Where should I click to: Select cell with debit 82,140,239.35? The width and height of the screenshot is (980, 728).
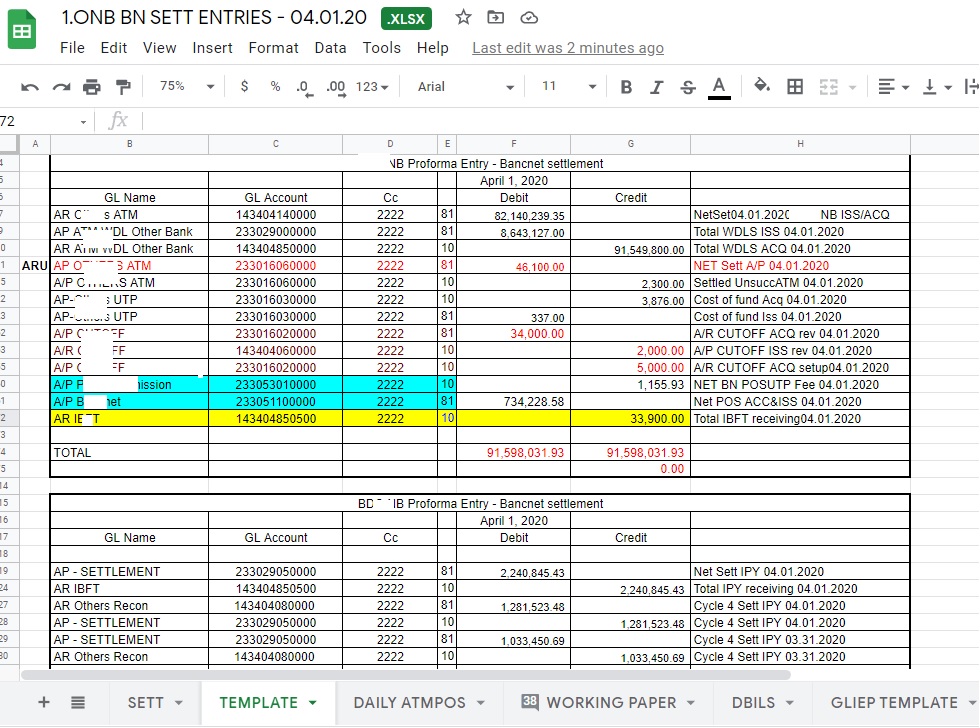[514, 215]
